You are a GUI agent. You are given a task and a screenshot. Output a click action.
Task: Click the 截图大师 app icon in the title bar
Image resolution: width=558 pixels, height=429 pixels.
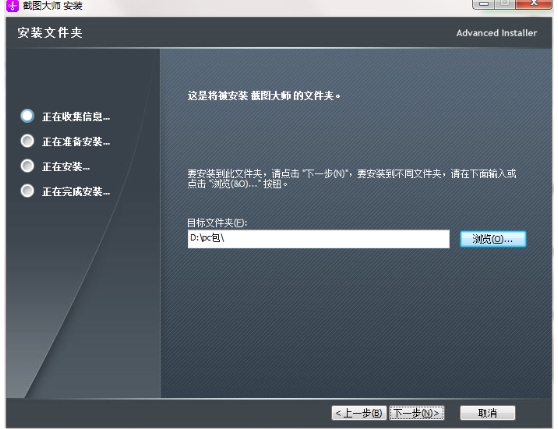click(x=12, y=5)
